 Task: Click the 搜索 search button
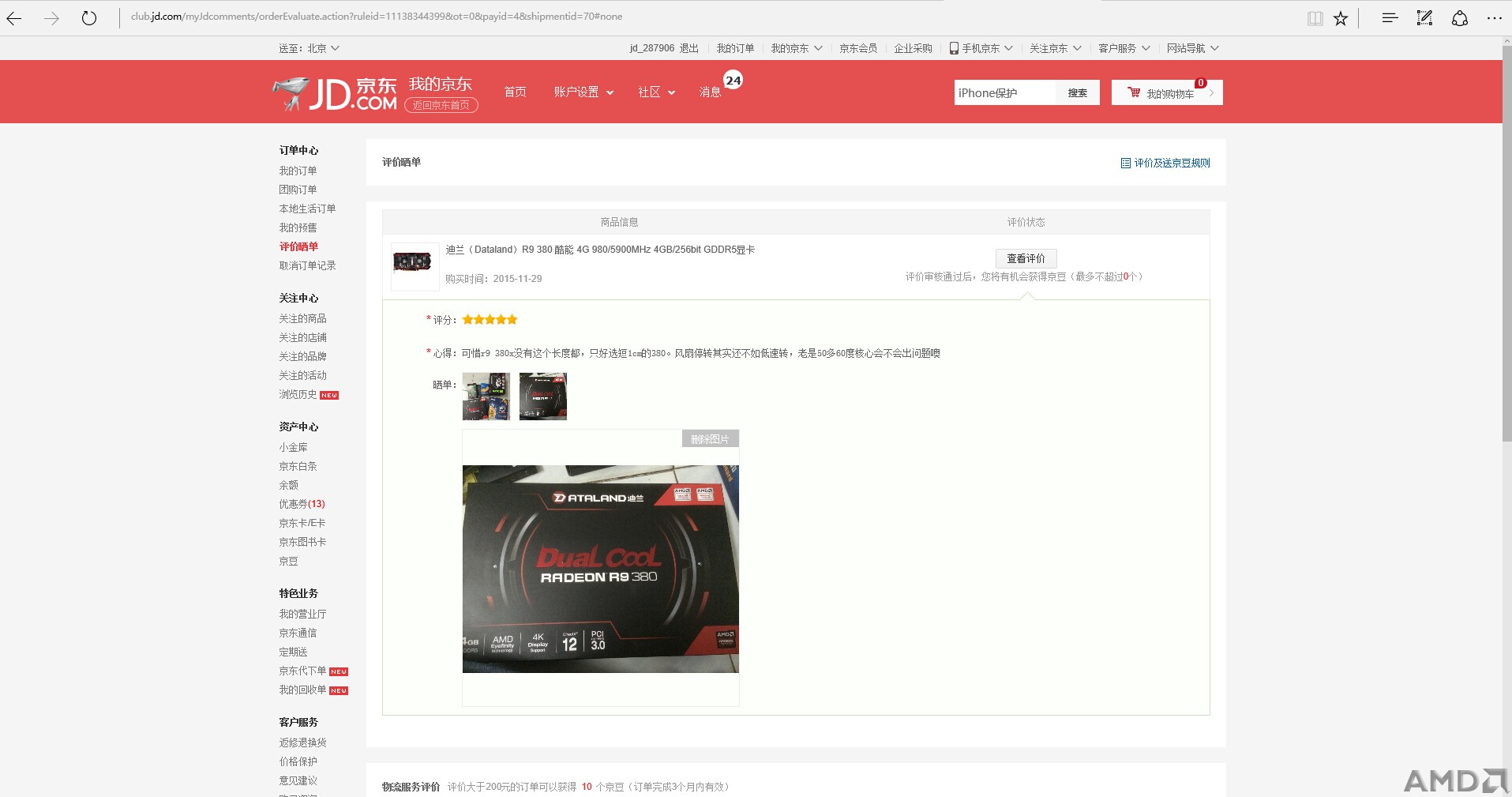pos(1078,93)
